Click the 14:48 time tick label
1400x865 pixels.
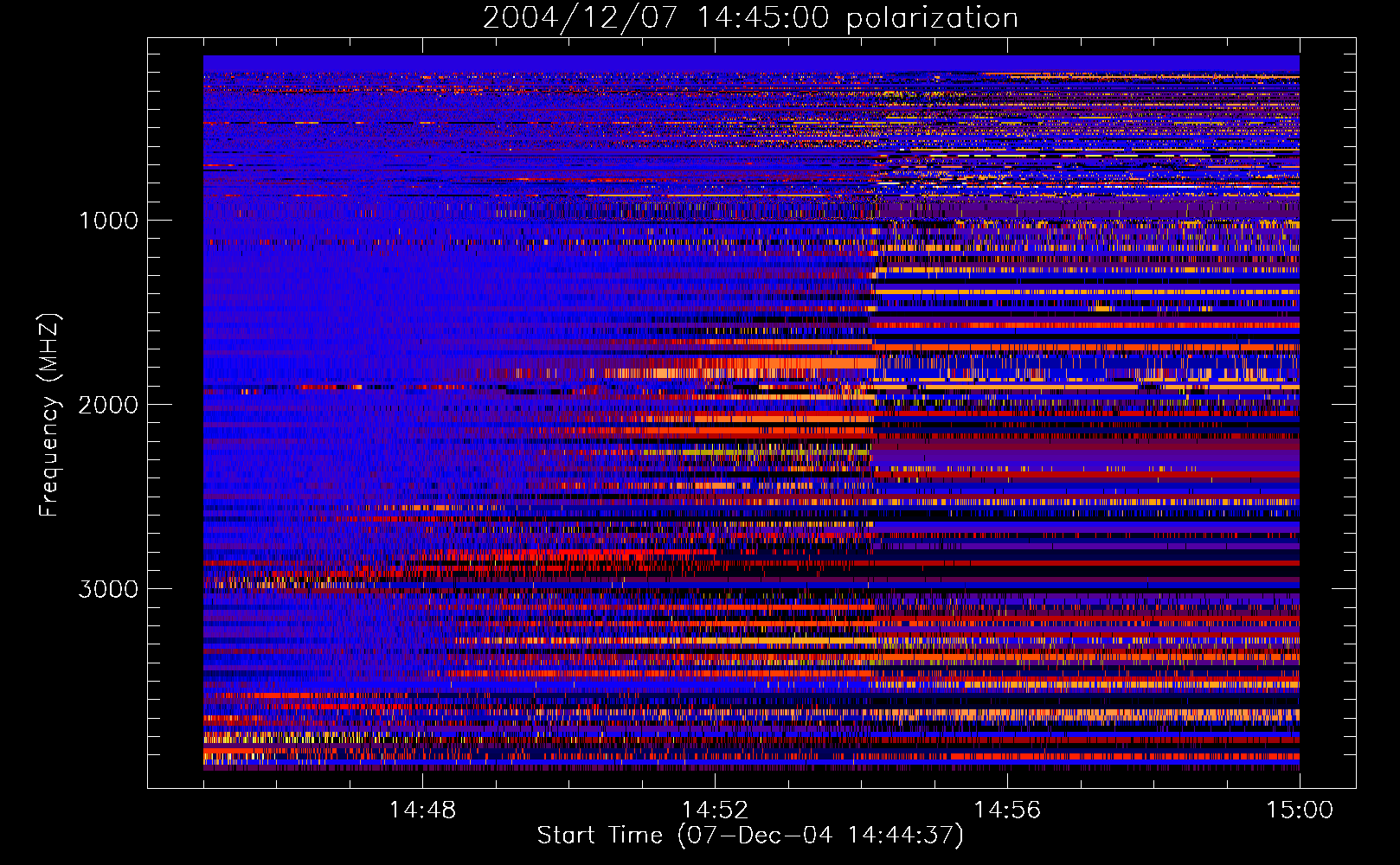(x=422, y=811)
